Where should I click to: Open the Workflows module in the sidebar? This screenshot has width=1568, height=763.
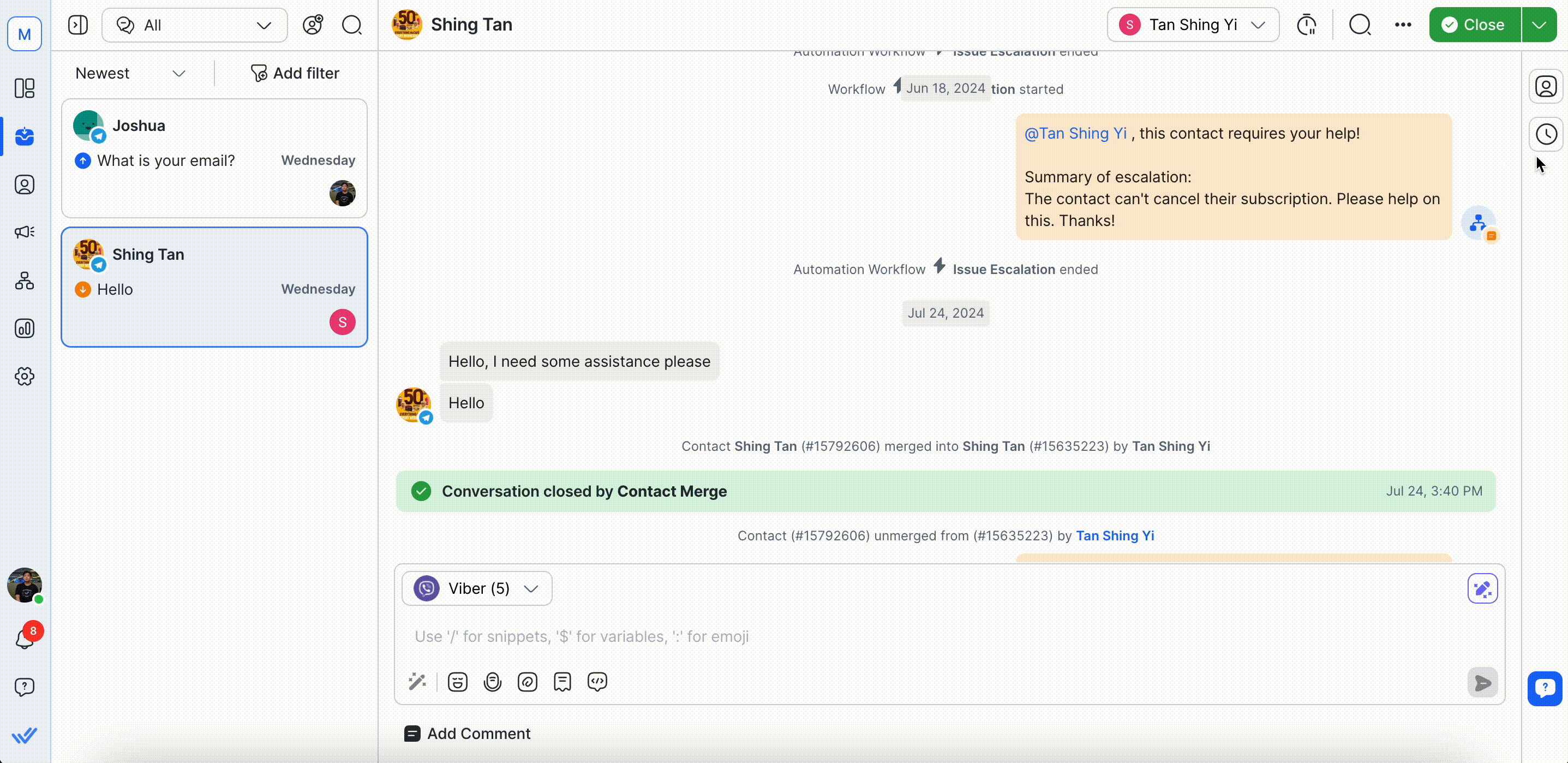(x=25, y=280)
